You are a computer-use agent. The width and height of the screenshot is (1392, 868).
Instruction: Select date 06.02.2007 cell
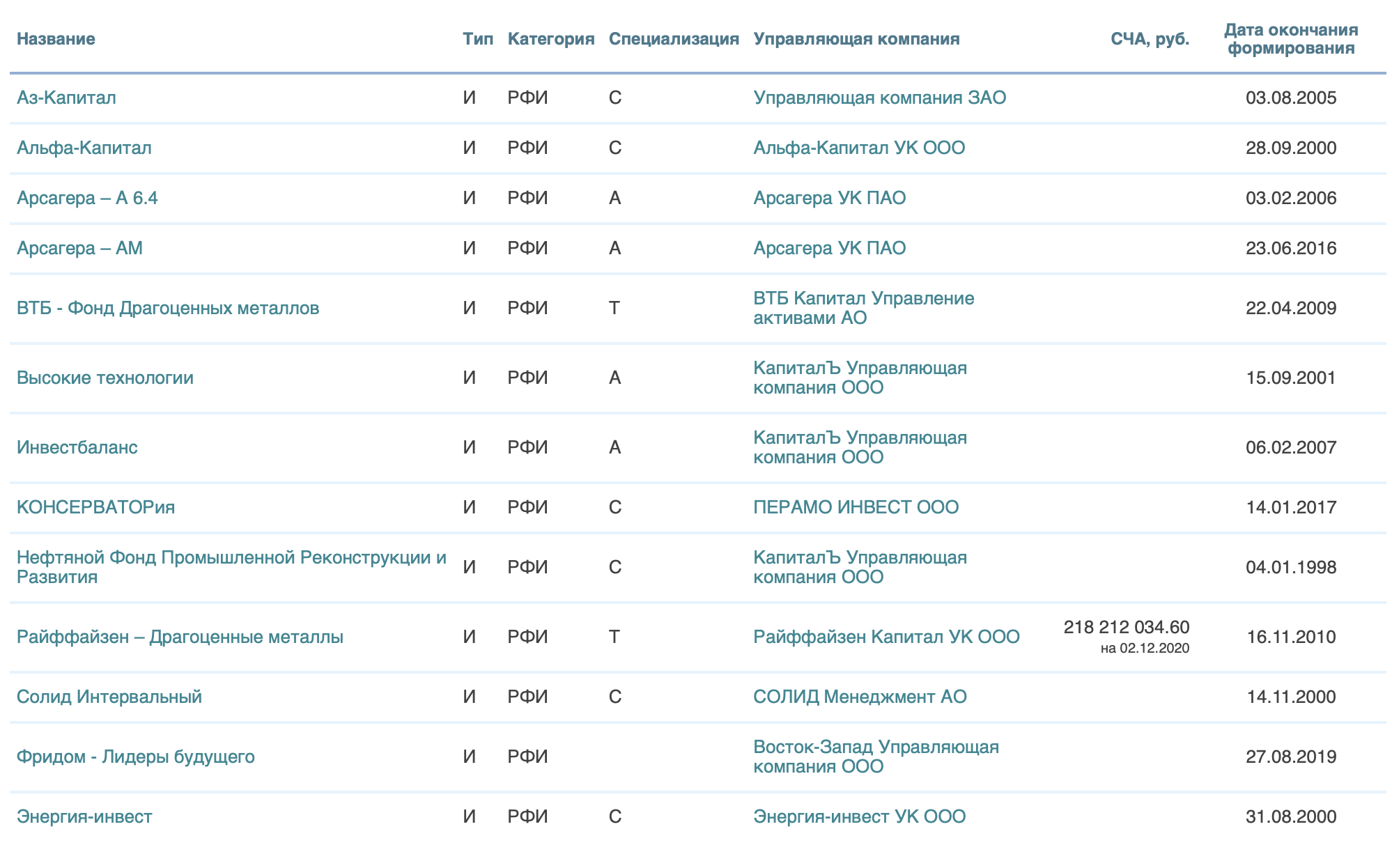pyautogui.click(x=1291, y=447)
